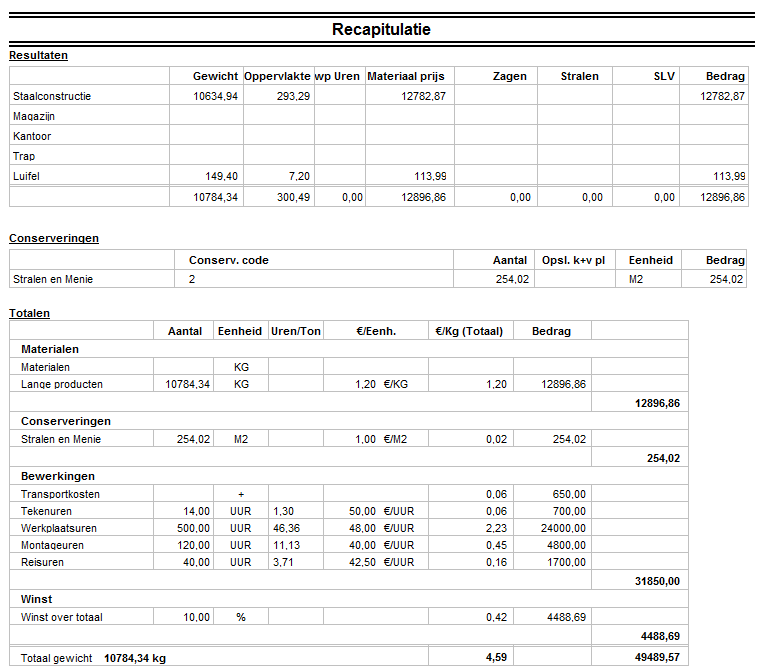Screen dimensions: 762x668
Task: Click the Montageuren quantity 120,00
Action: (193, 545)
